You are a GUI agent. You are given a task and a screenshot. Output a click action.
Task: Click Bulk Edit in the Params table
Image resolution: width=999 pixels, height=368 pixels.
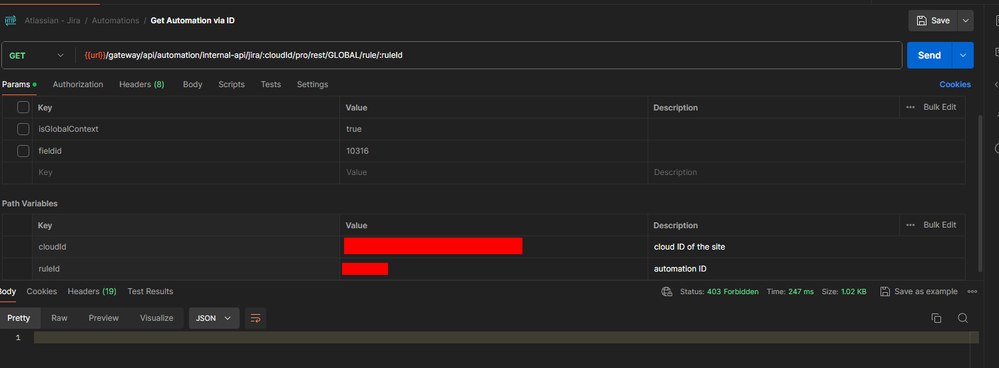pyautogui.click(x=940, y=108)
